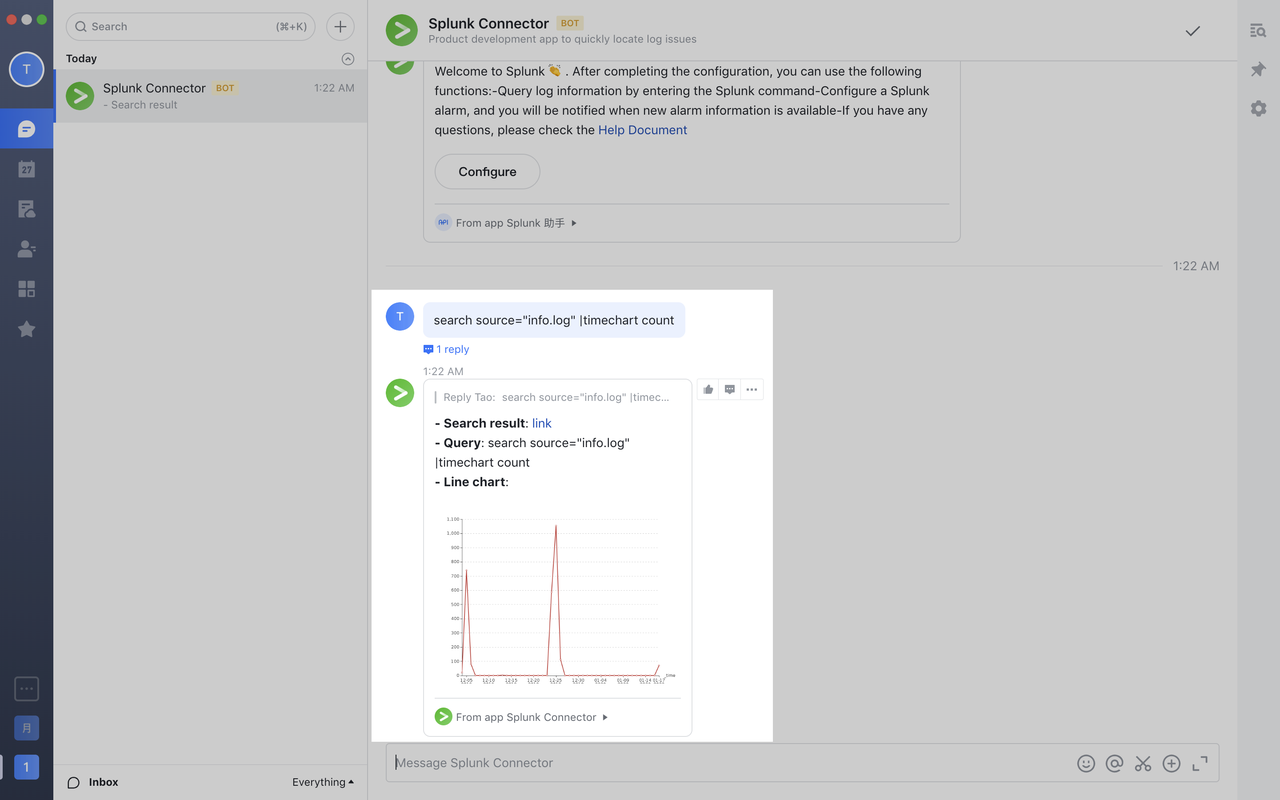Open the Workplace grid icon
Viewport: 1280px width, 800px height.
26,288
